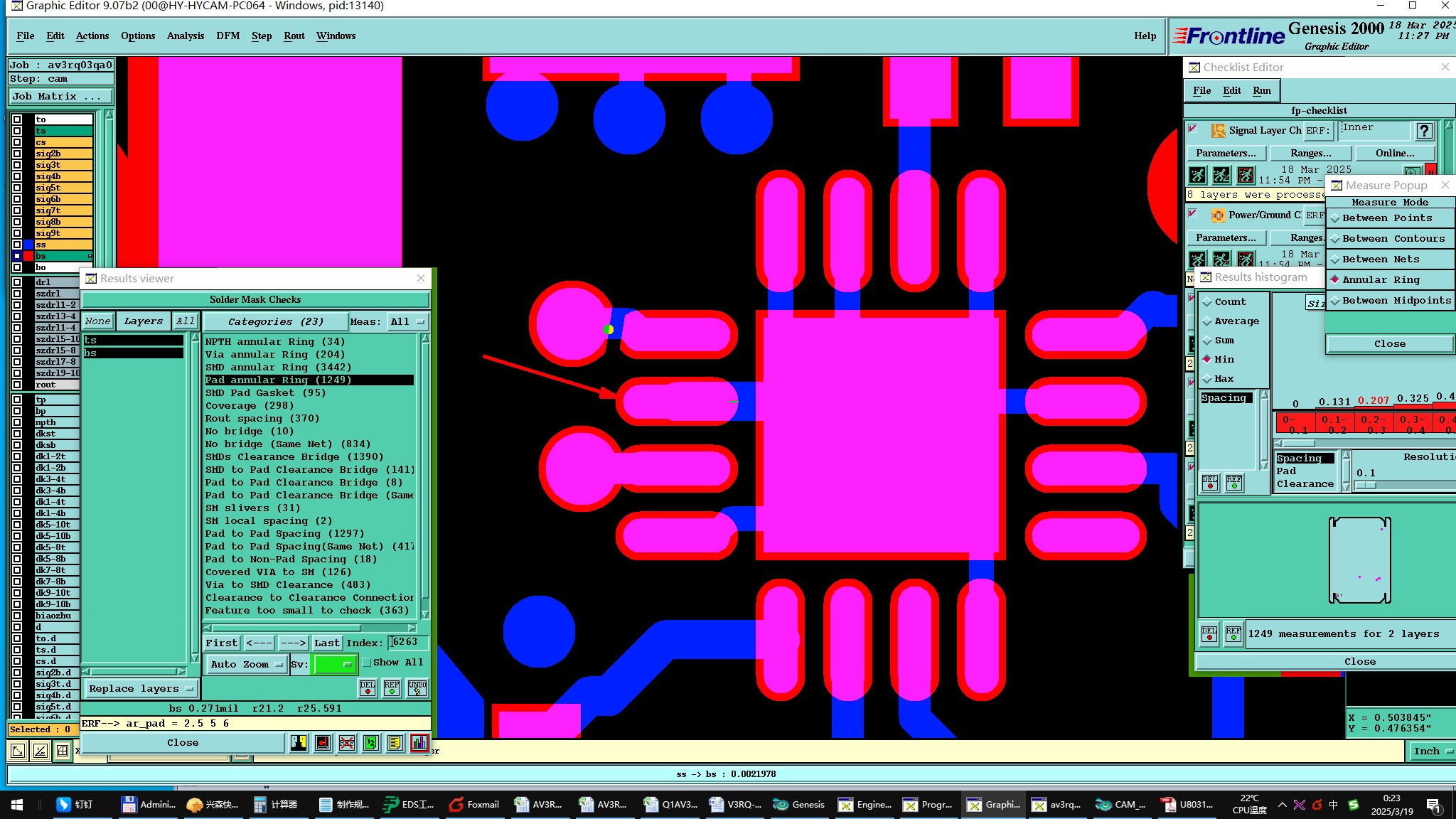Open the Replace layers dropdown
1456x819 pixels.
(x=141, y=688)
